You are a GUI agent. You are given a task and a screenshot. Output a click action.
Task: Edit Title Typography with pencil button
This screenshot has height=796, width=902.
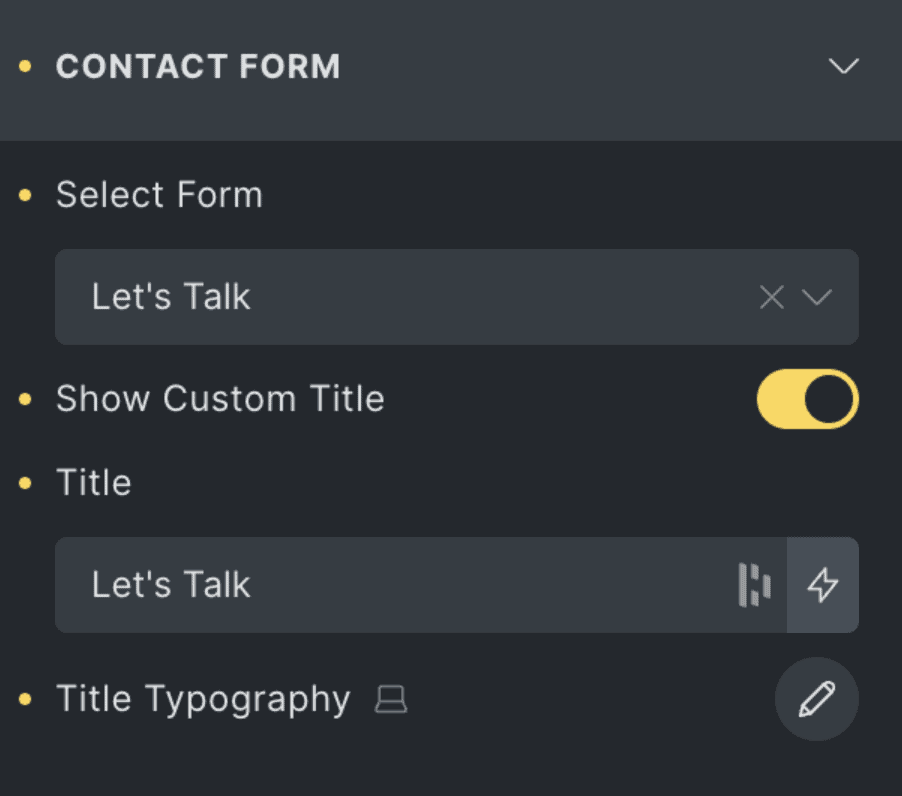[x=816, y=699]
